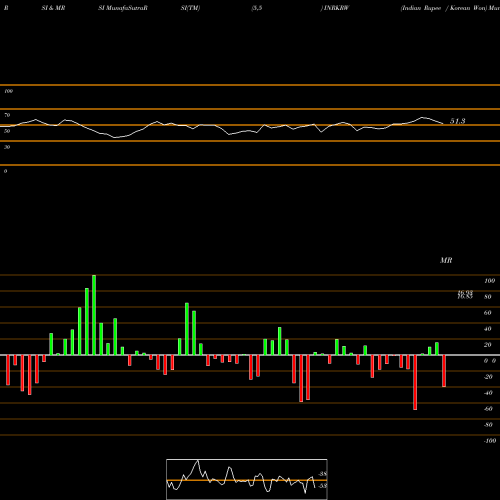
Task: Click the MR scale label -60
Action: click(488, 409)
